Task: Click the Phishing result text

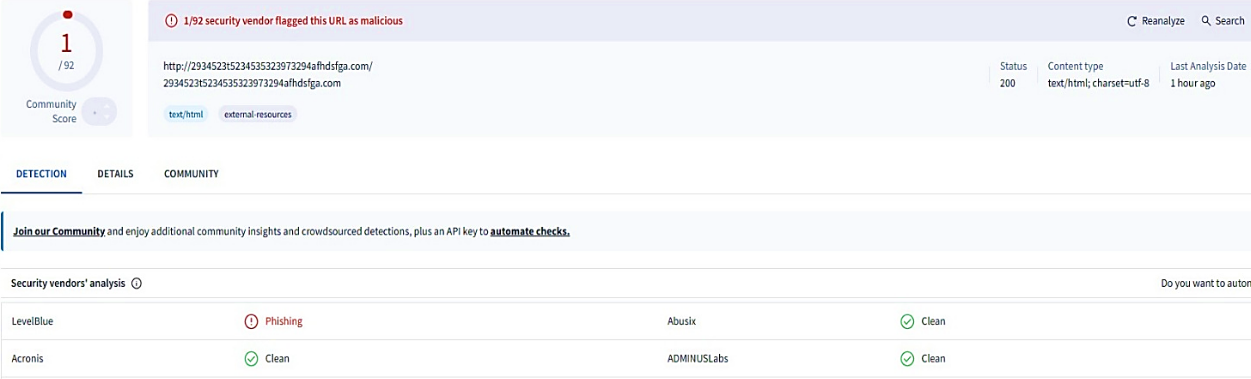Action: [x=284, y=321]
